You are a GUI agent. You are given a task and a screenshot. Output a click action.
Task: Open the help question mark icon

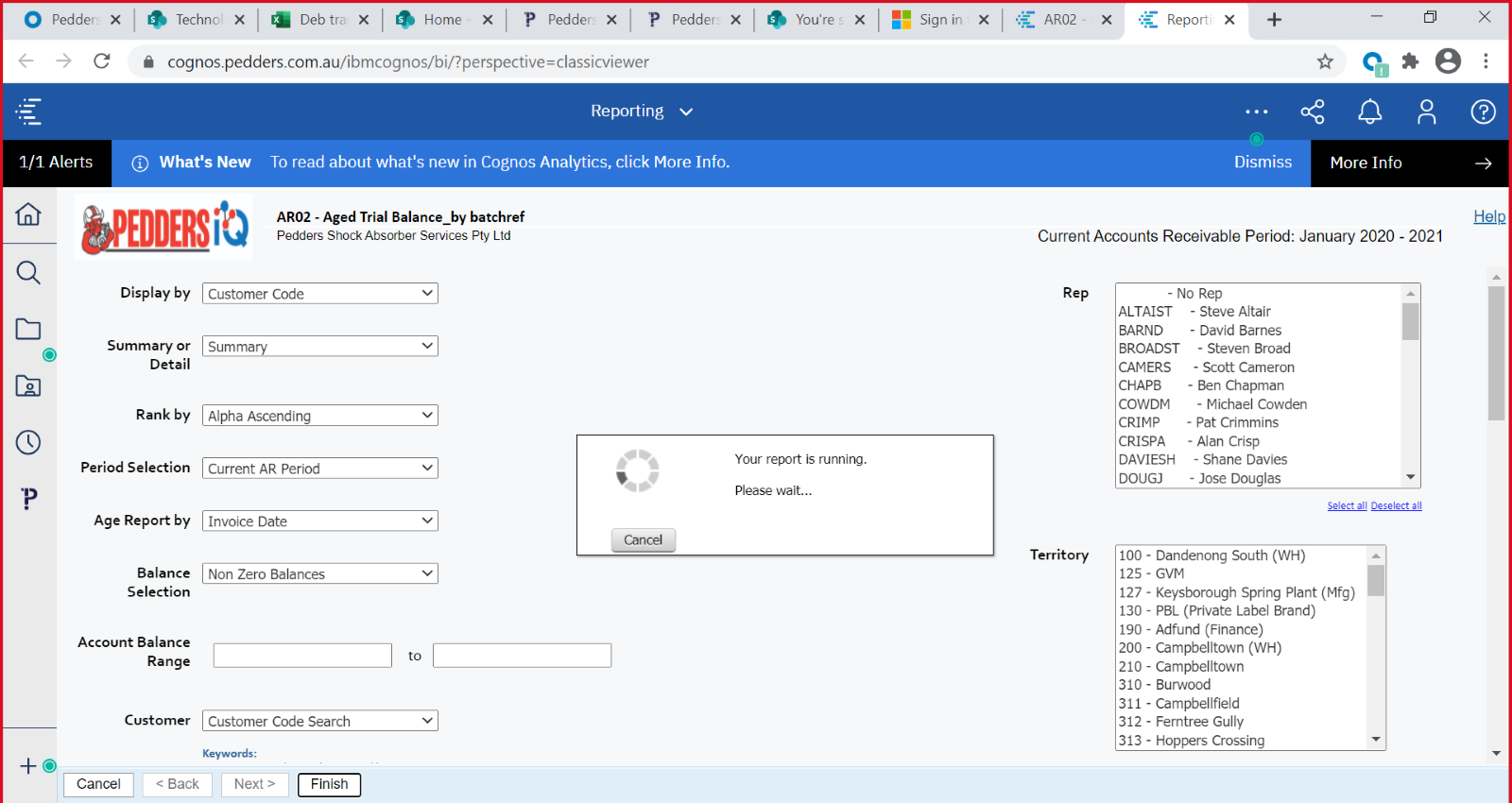pos(1483,111)
